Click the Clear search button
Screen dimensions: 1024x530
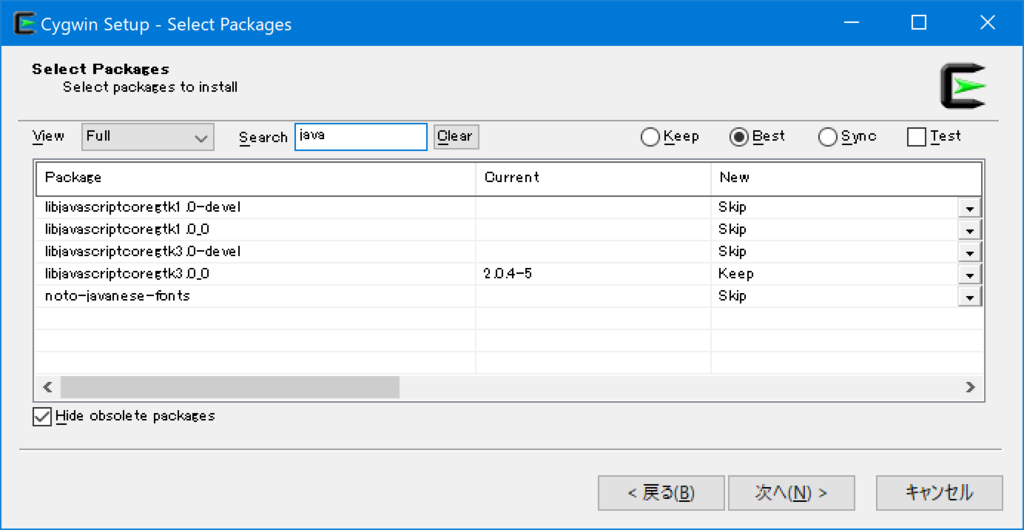pos(456,137)
